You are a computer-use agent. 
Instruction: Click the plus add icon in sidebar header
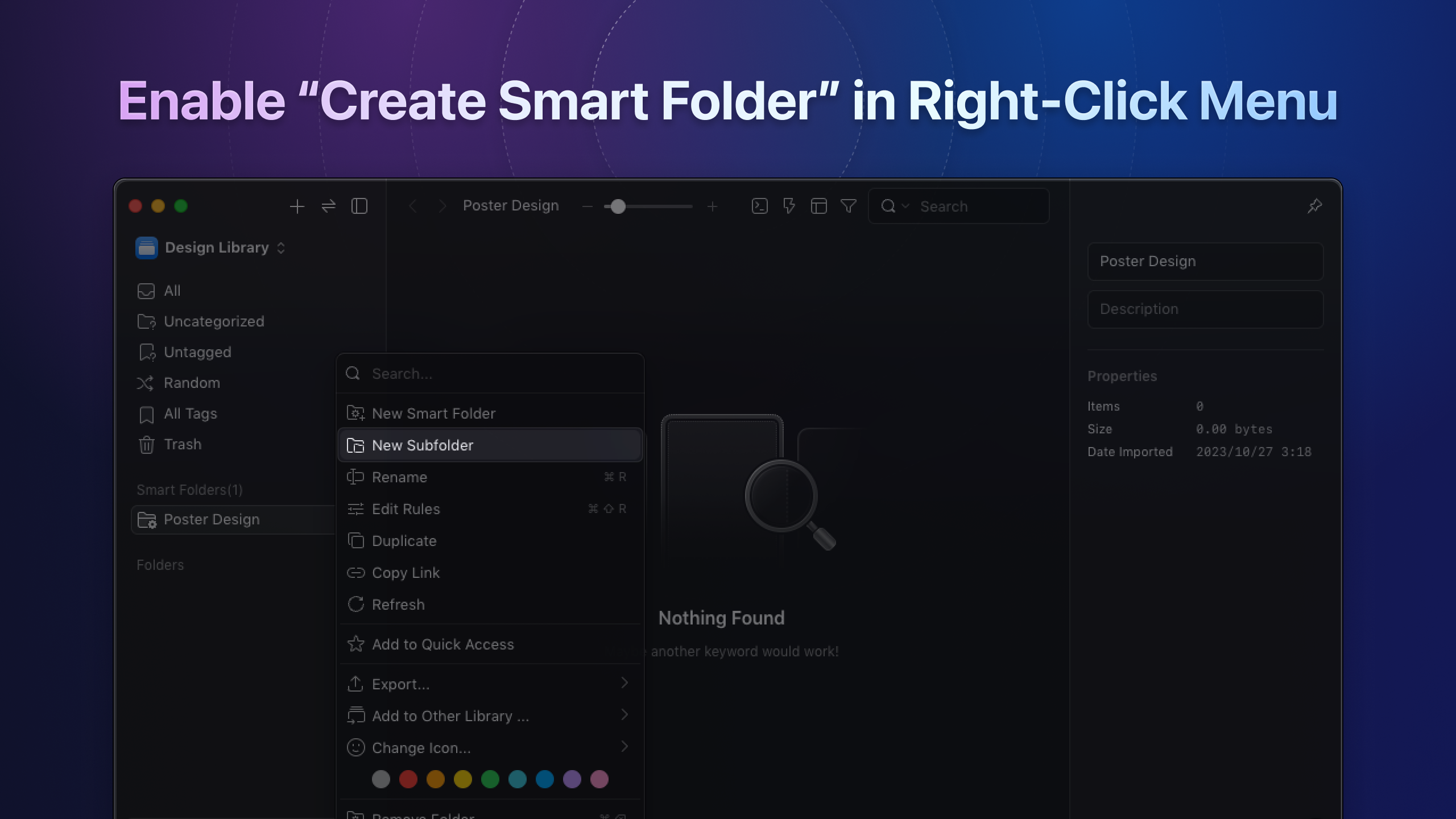(297, 206)
